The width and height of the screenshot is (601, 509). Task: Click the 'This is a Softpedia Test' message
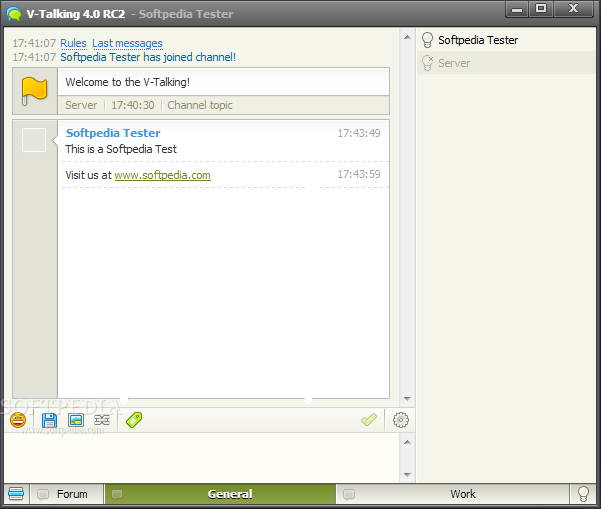tap(121, 149)
